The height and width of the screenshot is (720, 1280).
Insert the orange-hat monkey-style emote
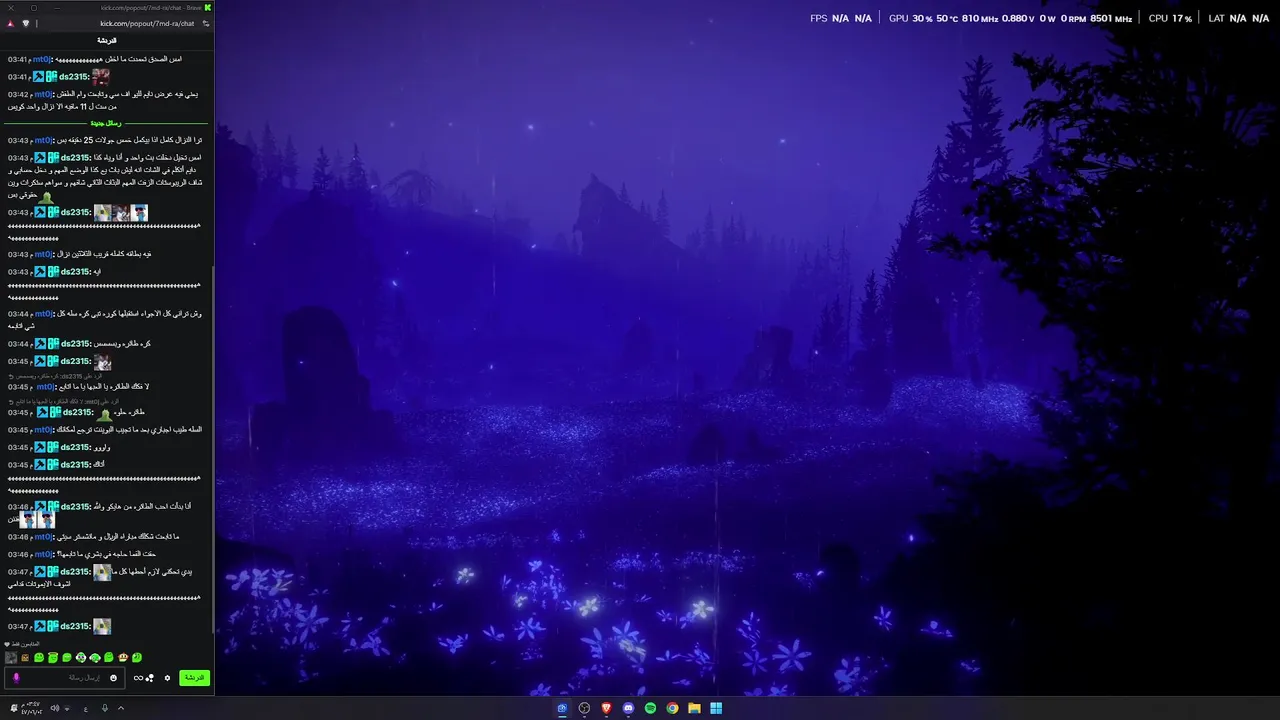123,658
